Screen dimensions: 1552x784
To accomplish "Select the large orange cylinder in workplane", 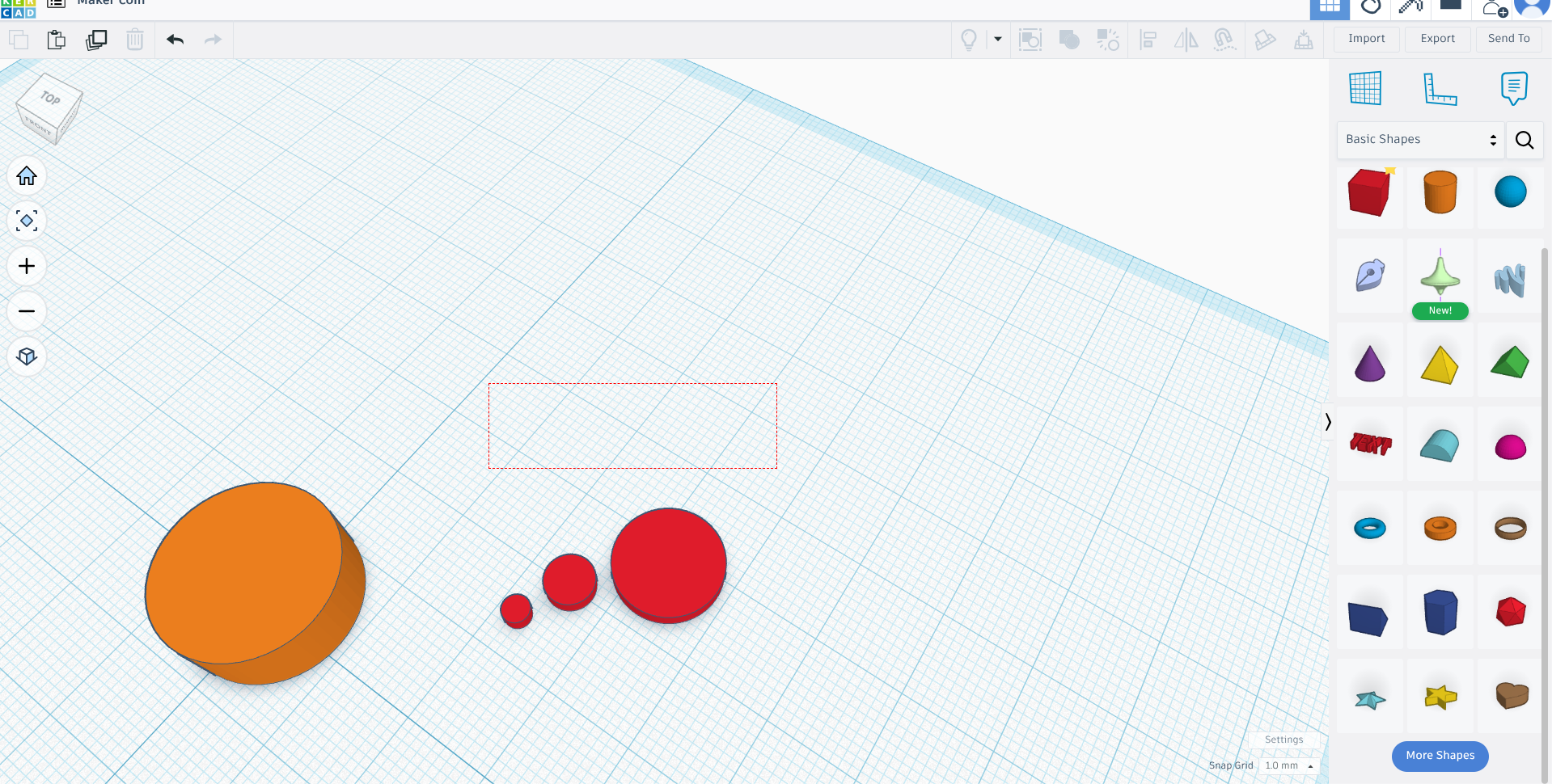I will [x=255, y=584].
